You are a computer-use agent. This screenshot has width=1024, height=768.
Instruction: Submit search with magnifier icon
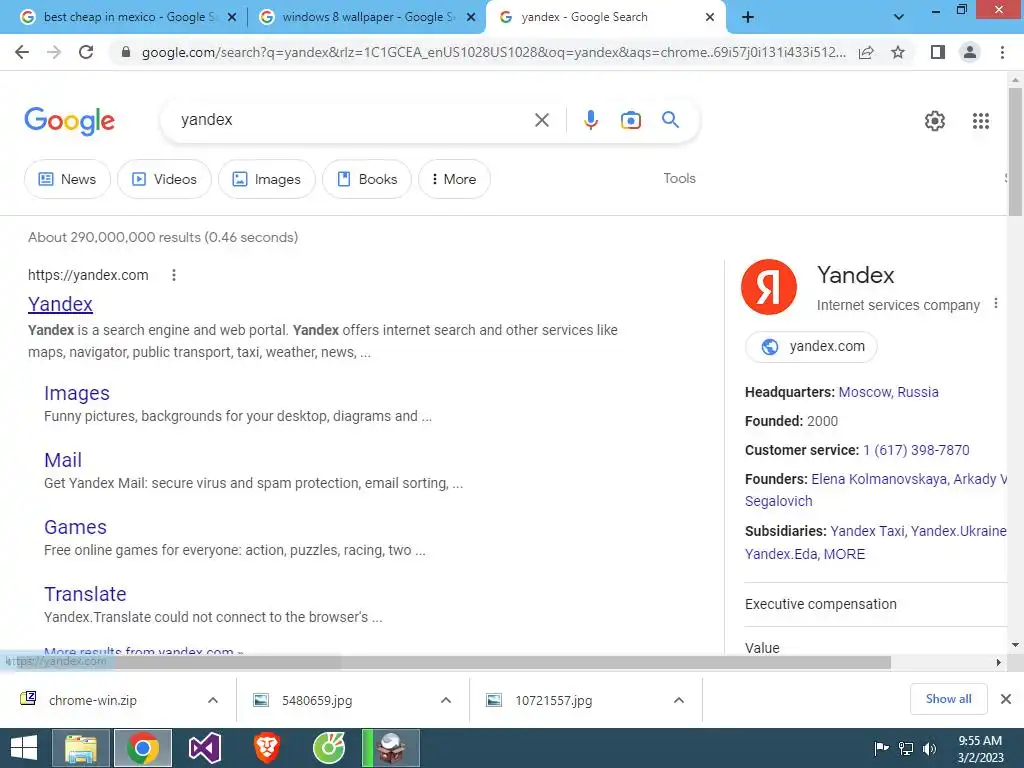point(670,120)
